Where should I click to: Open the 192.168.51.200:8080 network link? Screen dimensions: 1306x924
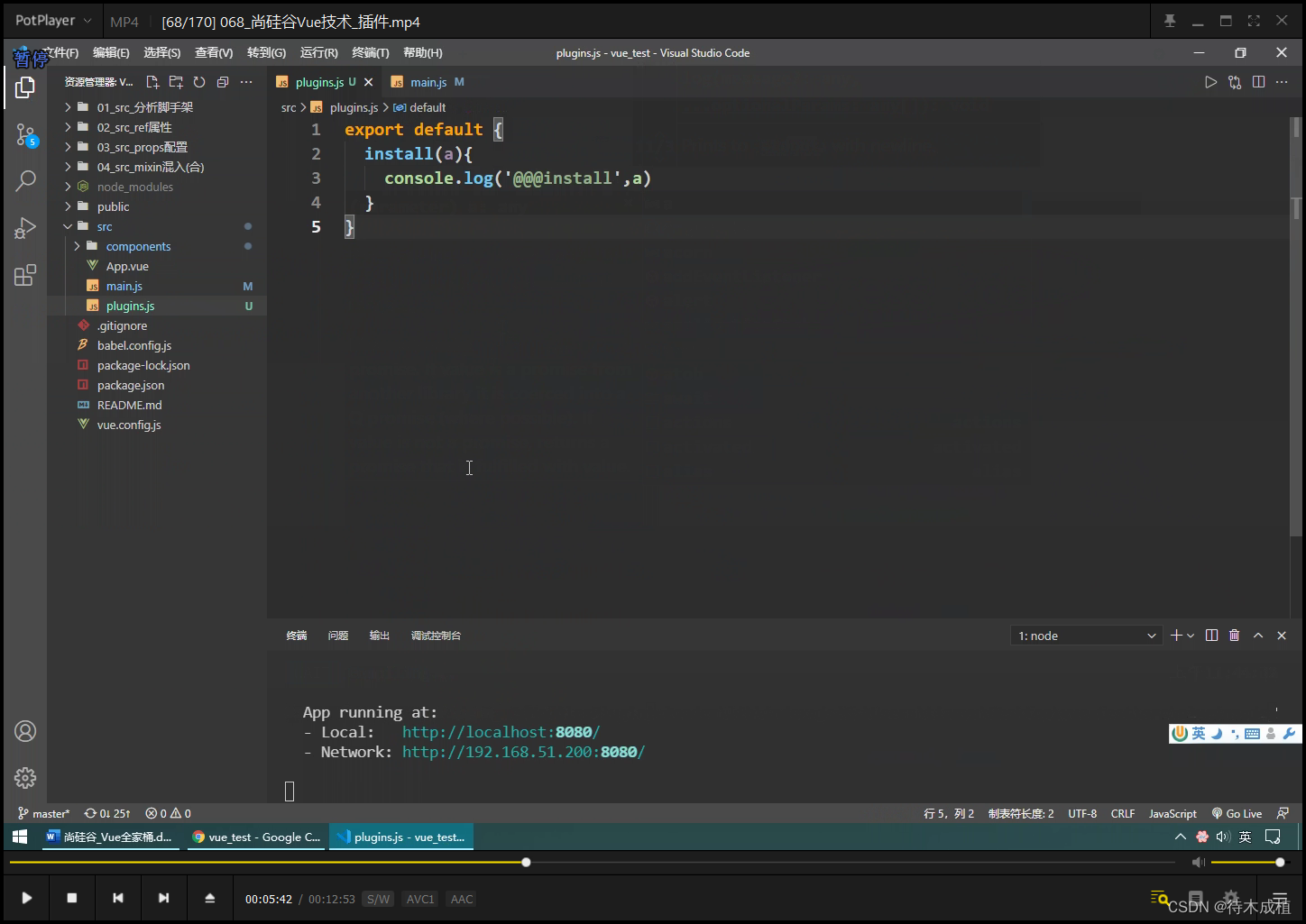[523, 752]
